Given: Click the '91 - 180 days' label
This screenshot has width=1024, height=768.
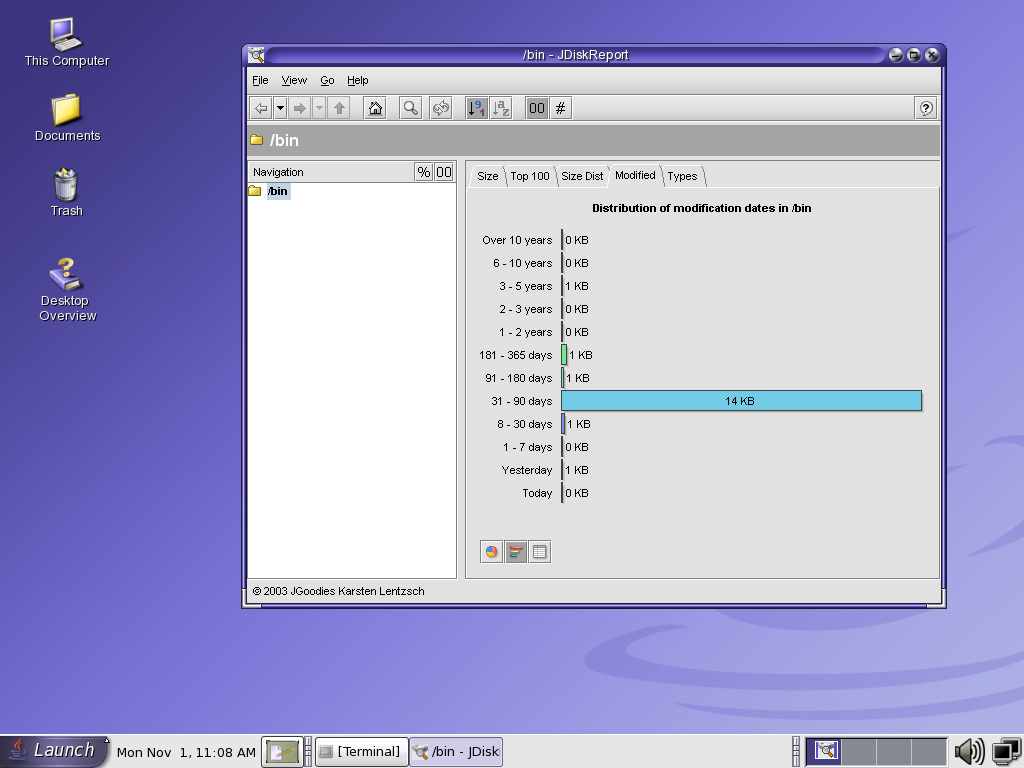Looking at the screenshot, I should (x=519, y=378).
